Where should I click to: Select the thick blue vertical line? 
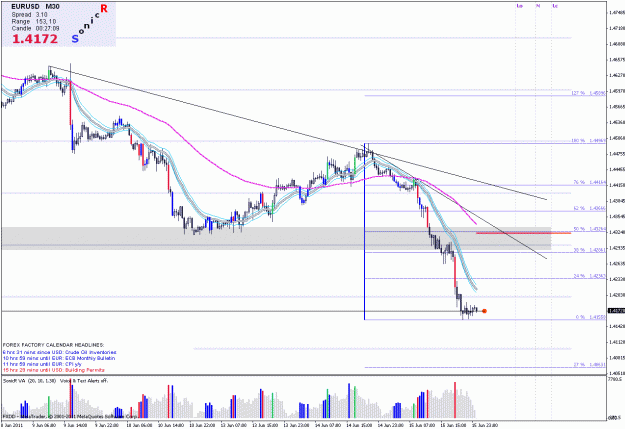coord(364,233)
